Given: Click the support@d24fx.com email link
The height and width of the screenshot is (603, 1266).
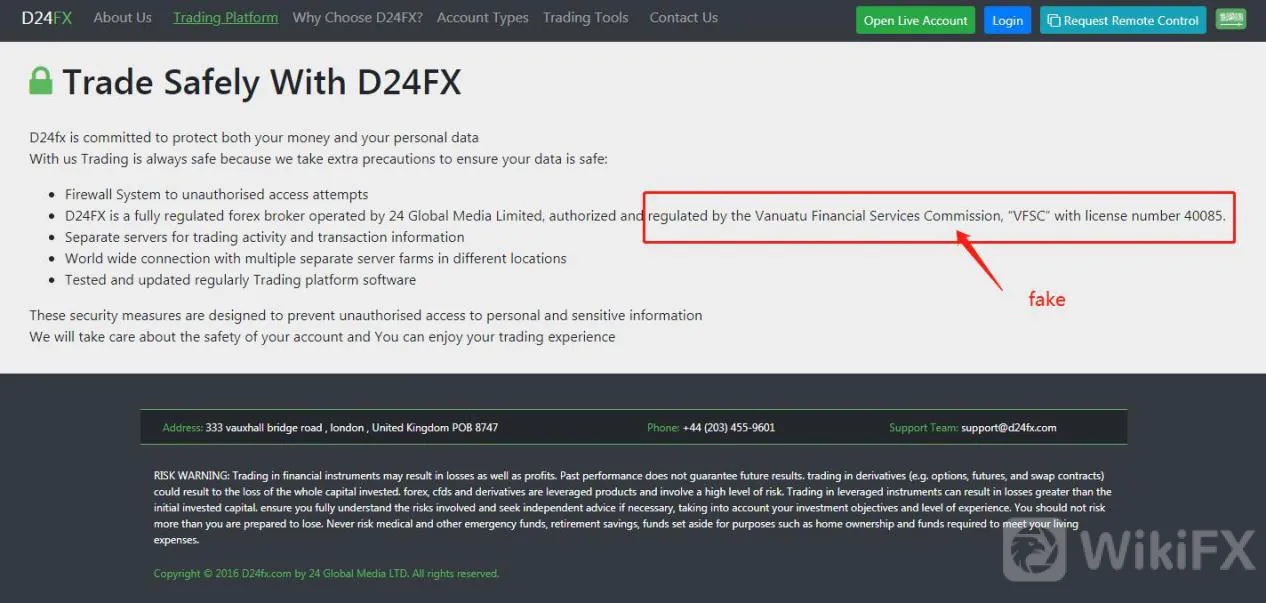Looking at the screenshot, I should coord(1009,428).
